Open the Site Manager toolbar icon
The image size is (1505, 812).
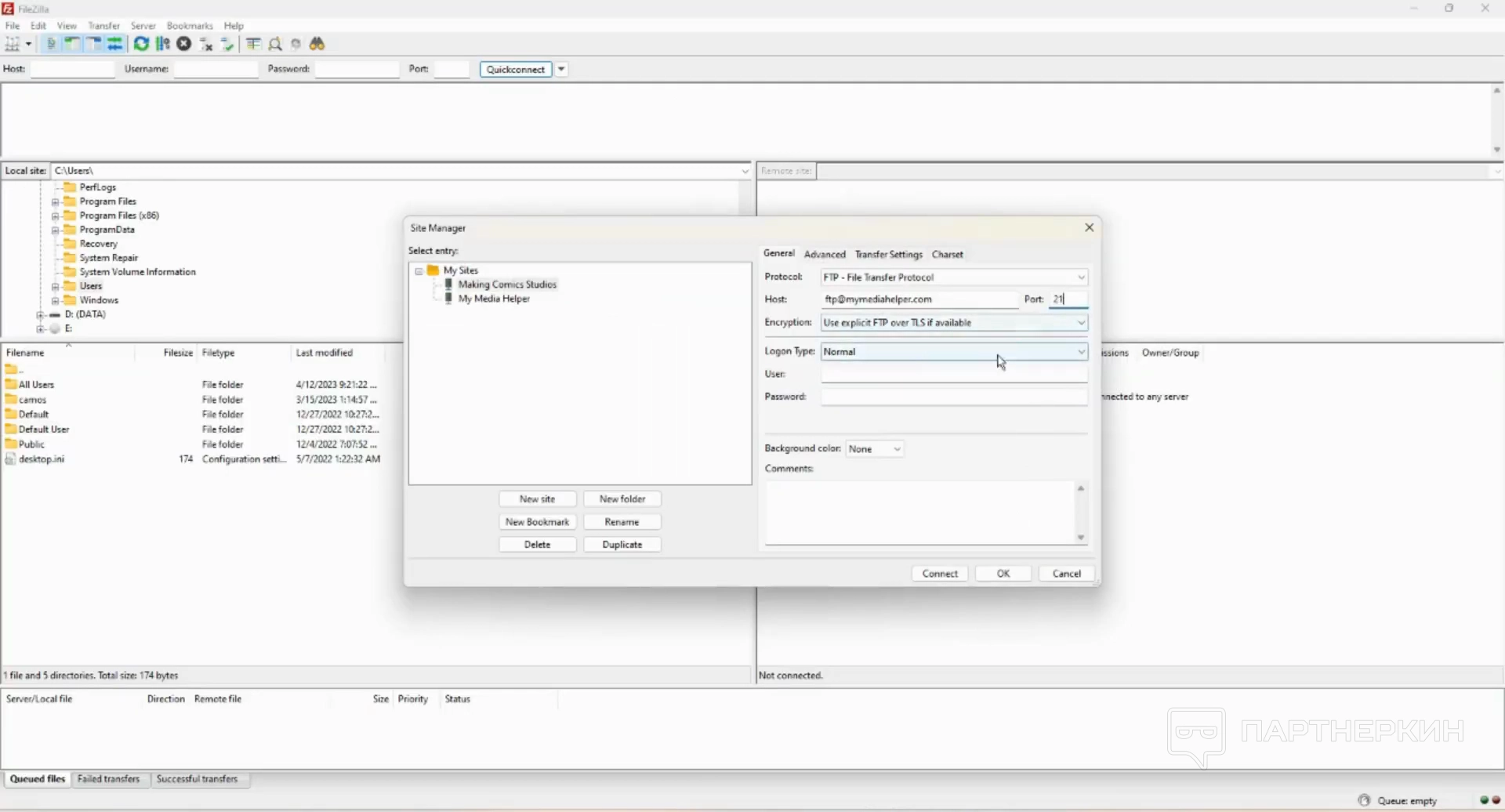(x=13, y=44)
